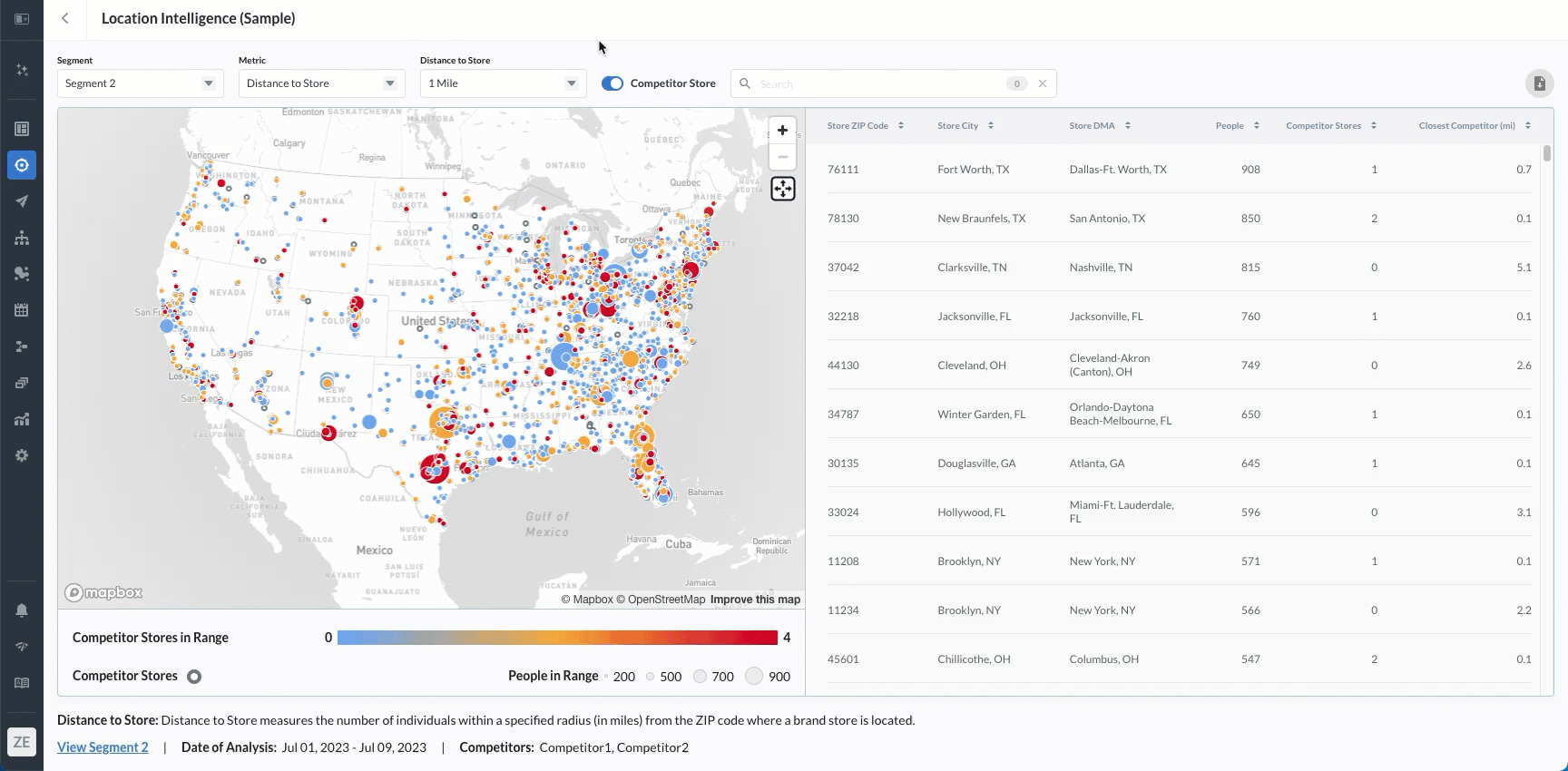Open the notifications bell in the sidebar

[x=22, y=610]
